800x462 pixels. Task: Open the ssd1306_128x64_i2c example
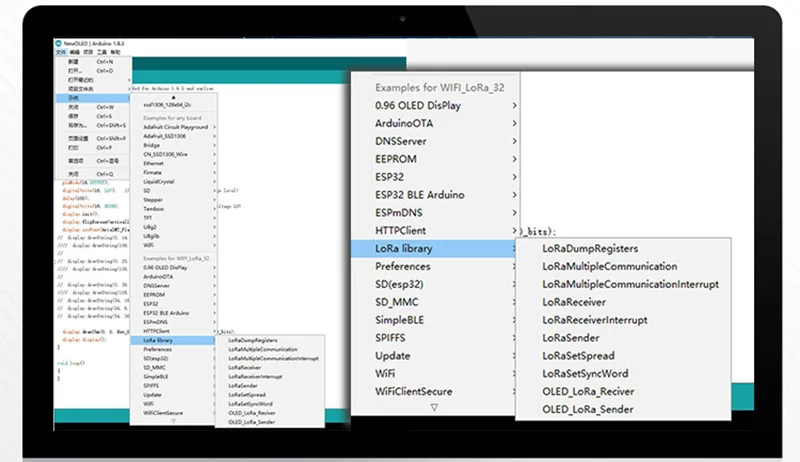click(x=167, y=105)
